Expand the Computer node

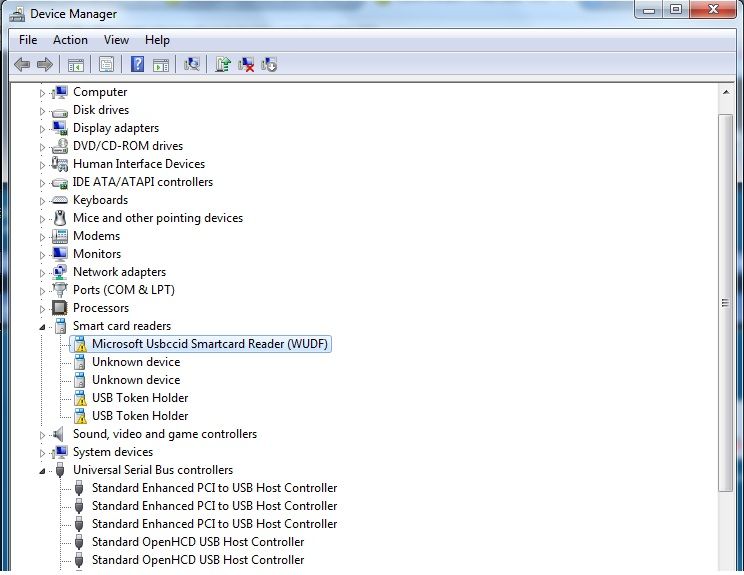(x=42, y=93)
